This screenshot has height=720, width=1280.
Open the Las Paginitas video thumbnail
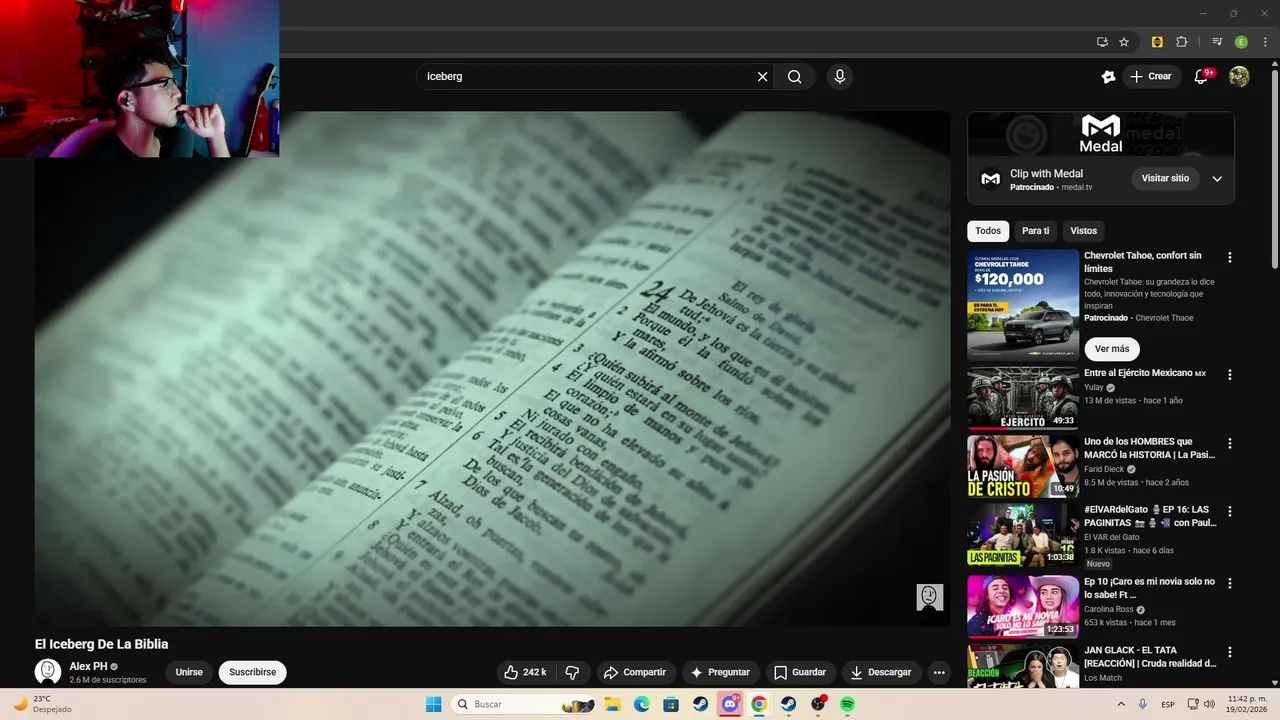(1023, 534)
